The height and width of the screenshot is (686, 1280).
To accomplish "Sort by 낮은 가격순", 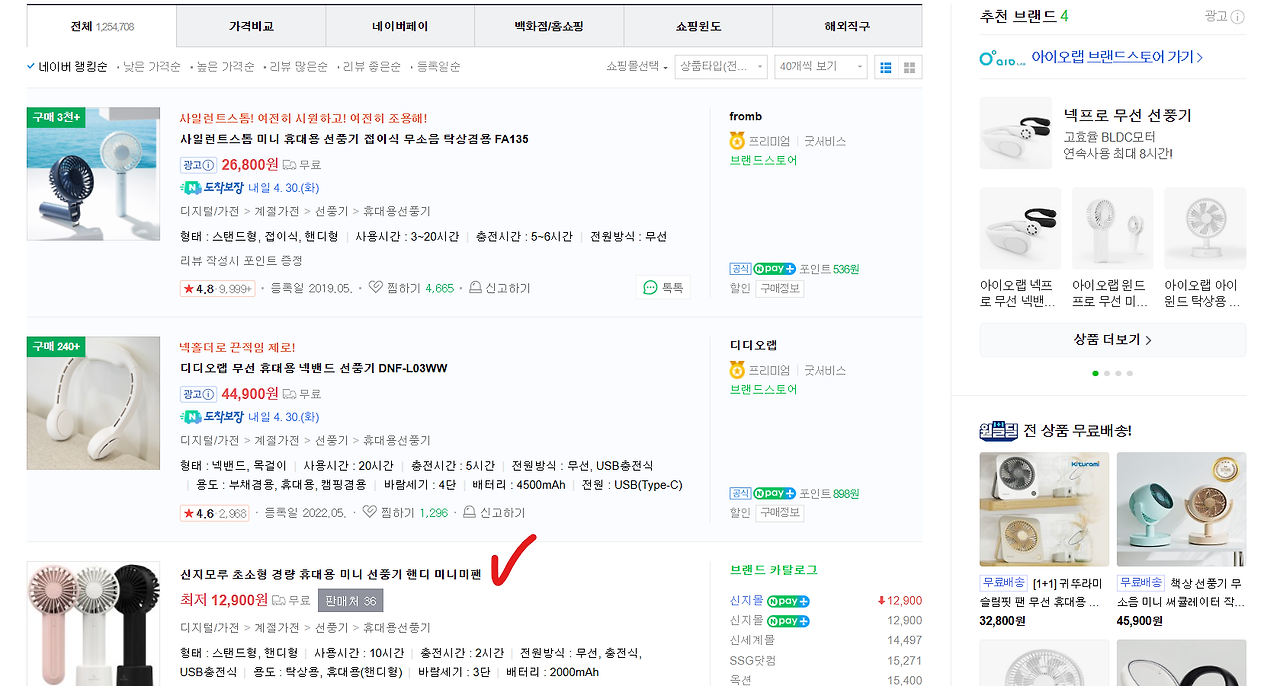I will [x=151, y=67].
